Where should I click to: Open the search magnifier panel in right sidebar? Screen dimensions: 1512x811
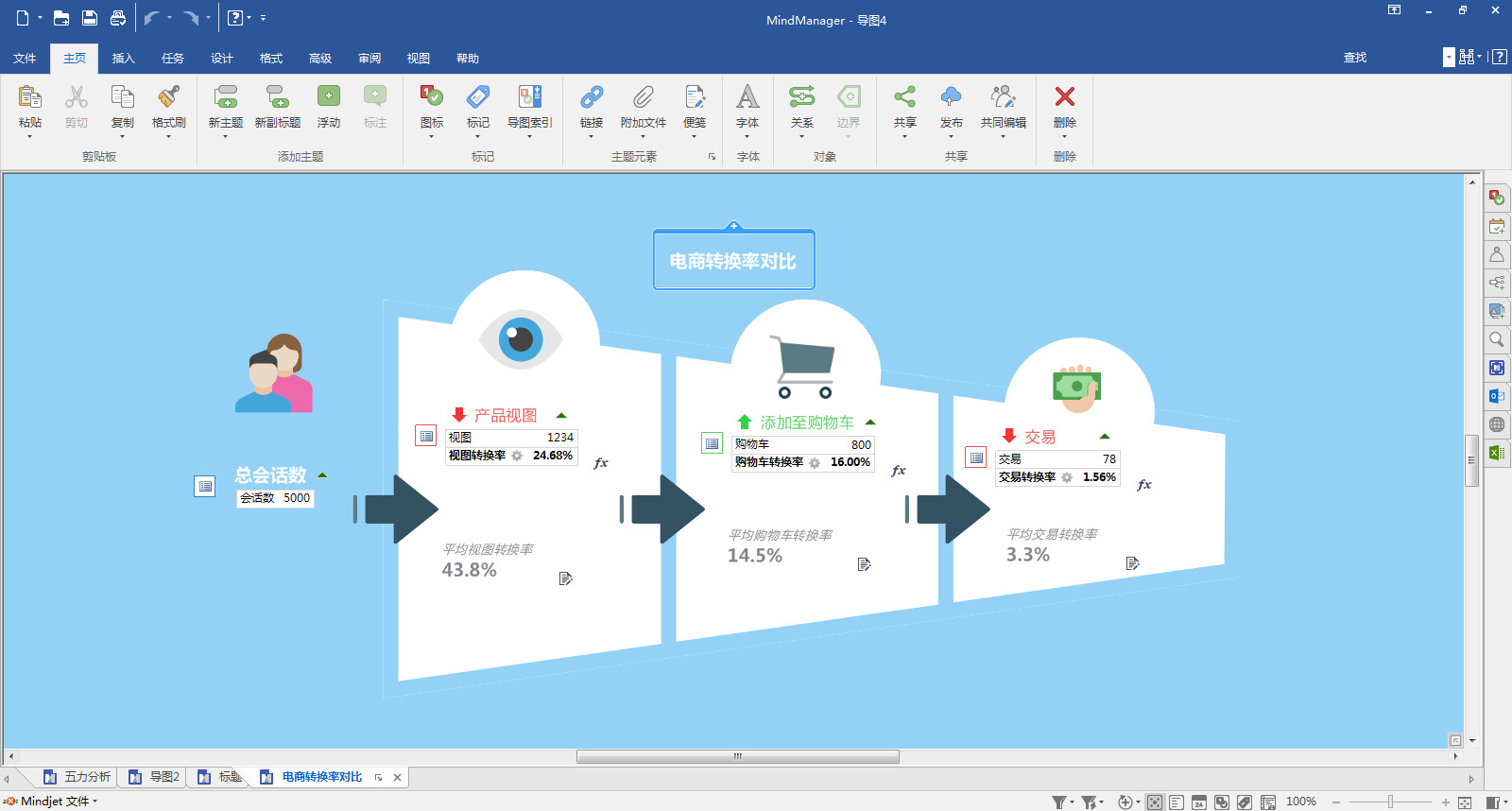[x=1497, y=339]
